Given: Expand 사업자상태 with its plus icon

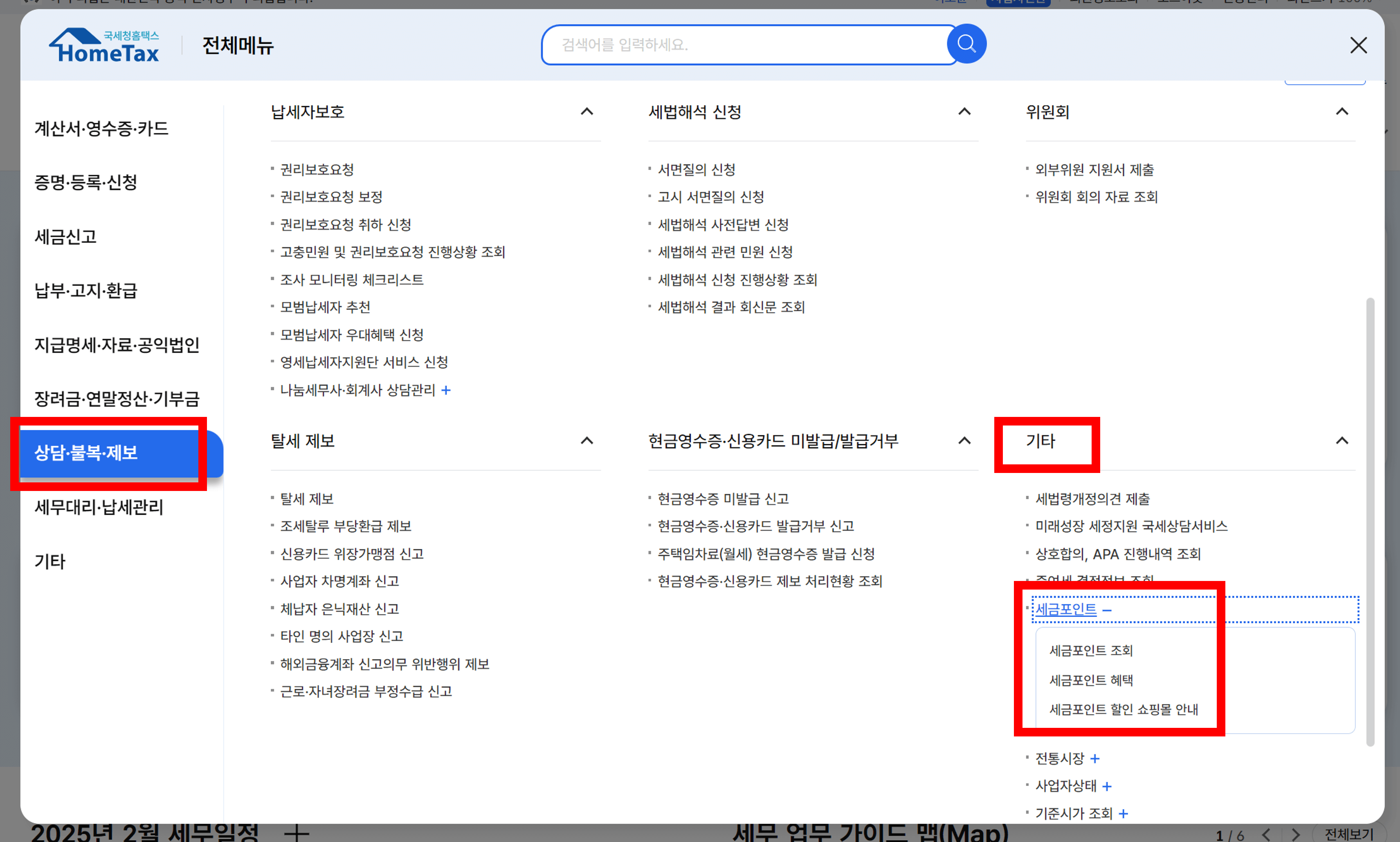Looking at the screenshot, I should 1108,786.
